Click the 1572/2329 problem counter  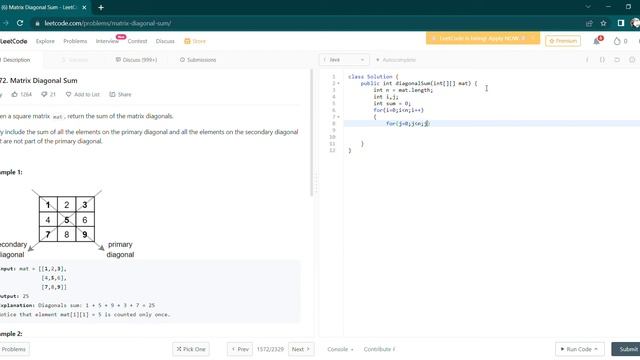[x=270, y=349]
